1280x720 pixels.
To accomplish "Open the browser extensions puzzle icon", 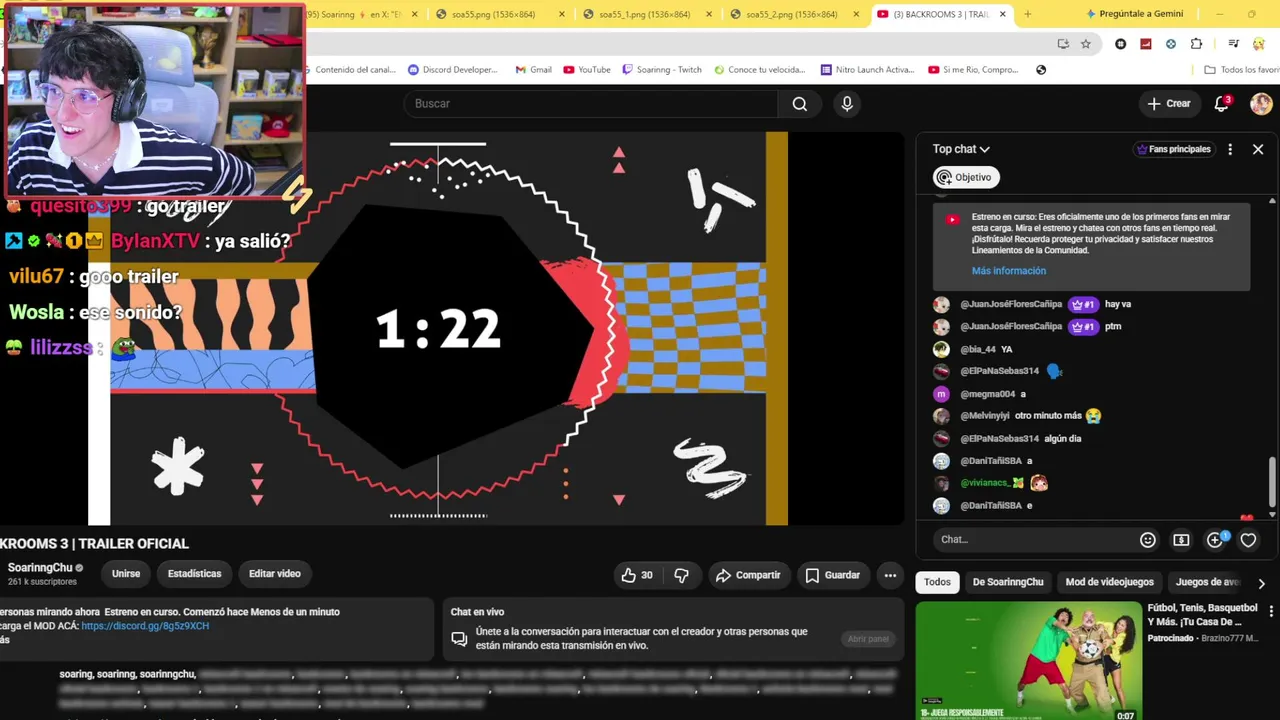I will 1196,44.
